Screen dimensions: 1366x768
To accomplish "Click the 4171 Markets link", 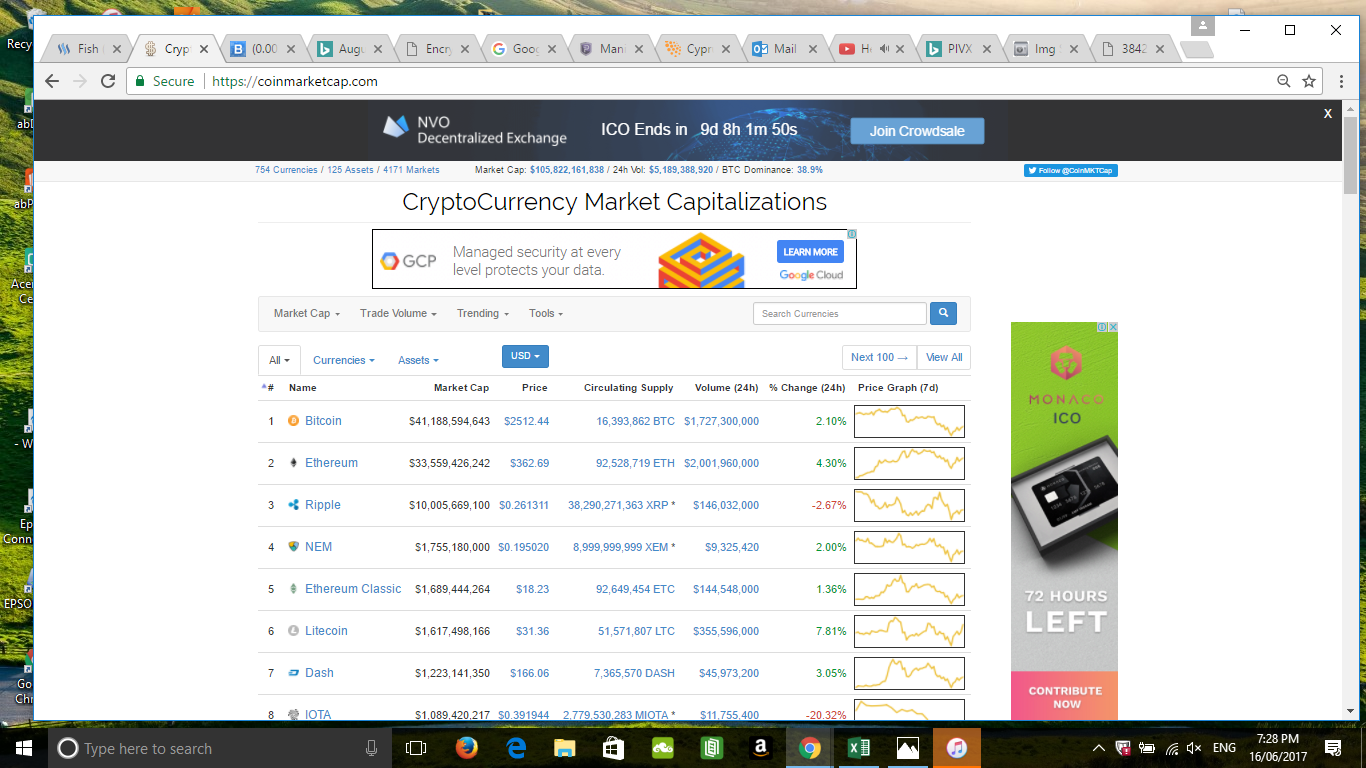I will tap(411, 170).
